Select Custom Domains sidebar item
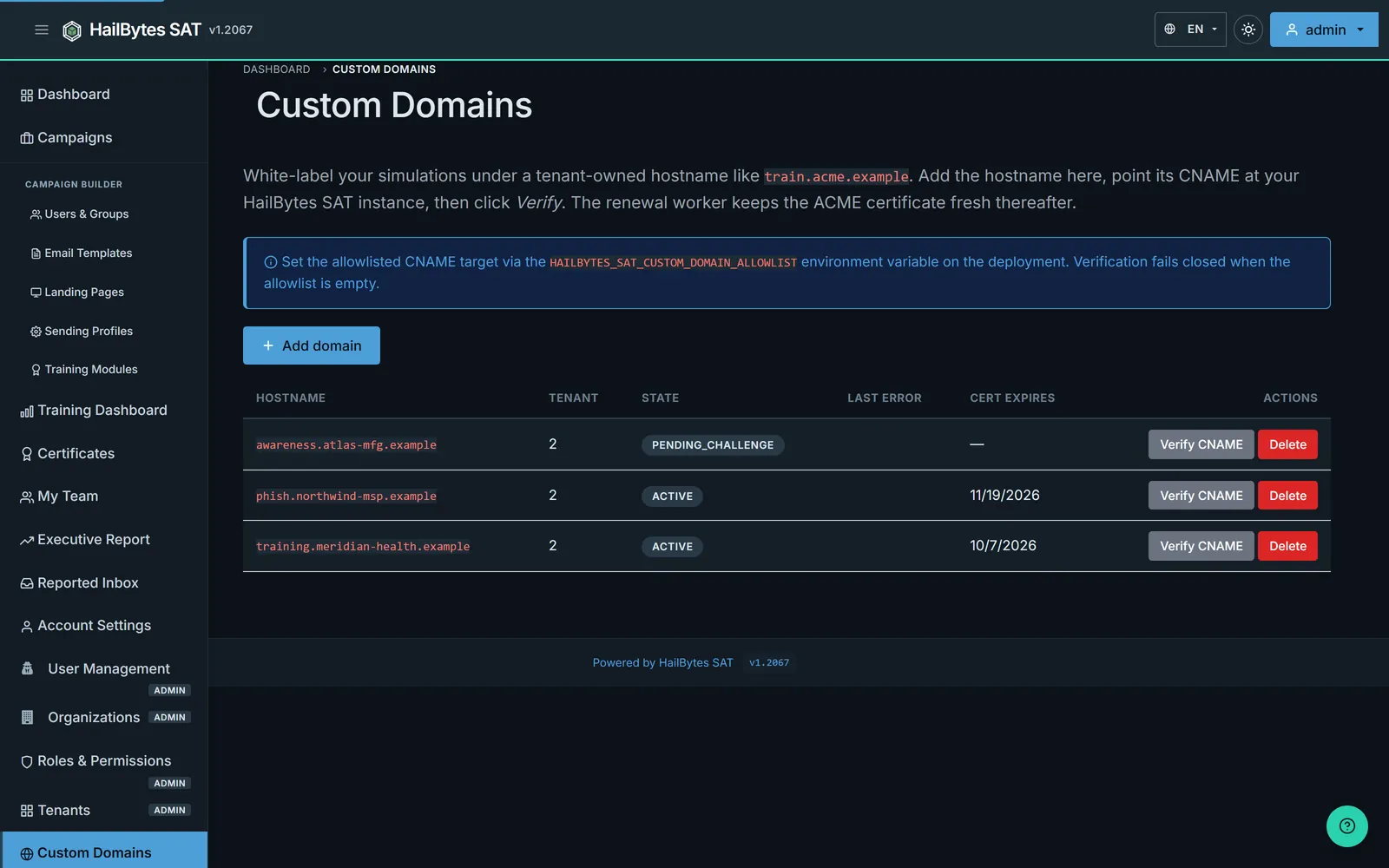 (104, 852)
